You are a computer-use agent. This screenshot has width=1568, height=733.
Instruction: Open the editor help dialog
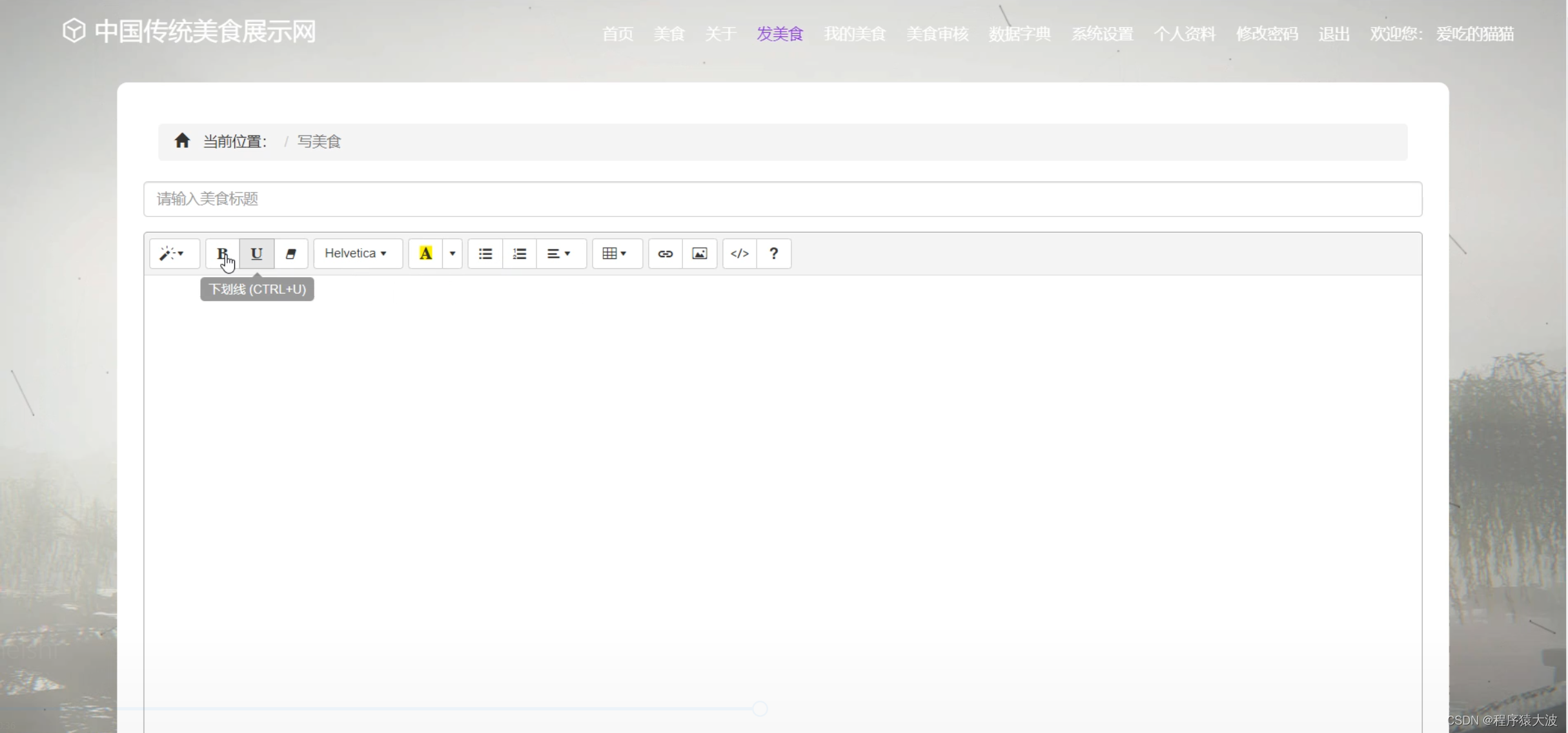pyautogui.click(x=773, y=253)
